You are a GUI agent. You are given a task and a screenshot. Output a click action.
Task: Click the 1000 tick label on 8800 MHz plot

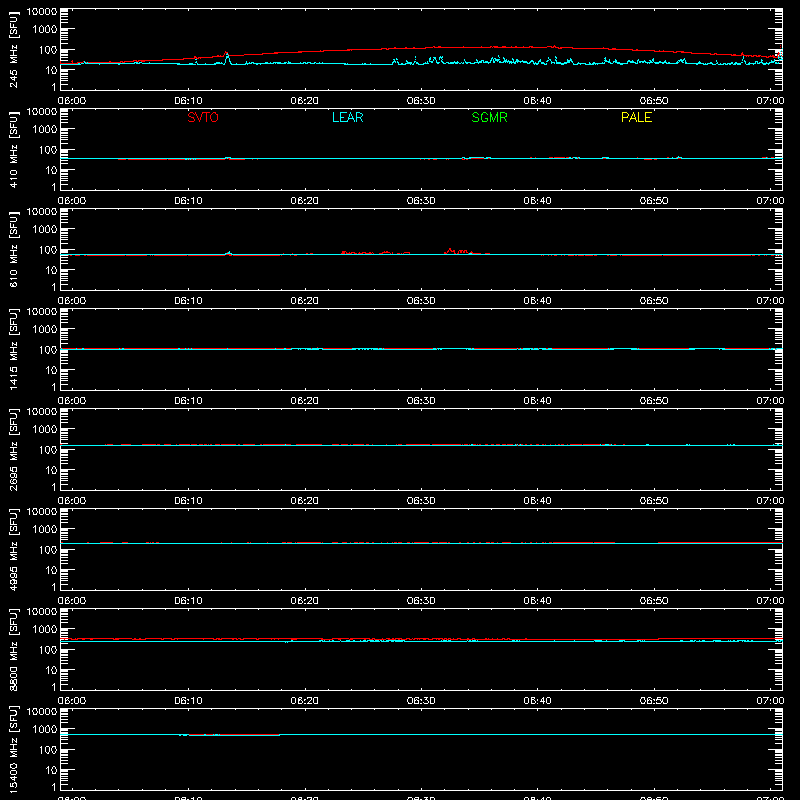tap(45, 630)
